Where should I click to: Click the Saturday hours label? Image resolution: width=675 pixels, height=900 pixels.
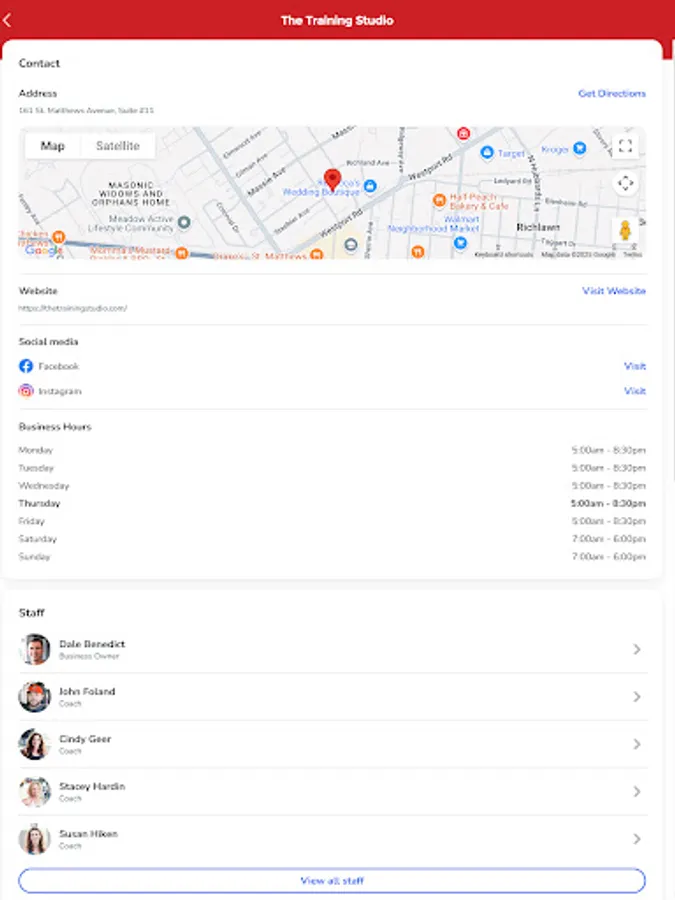[38, 539]
